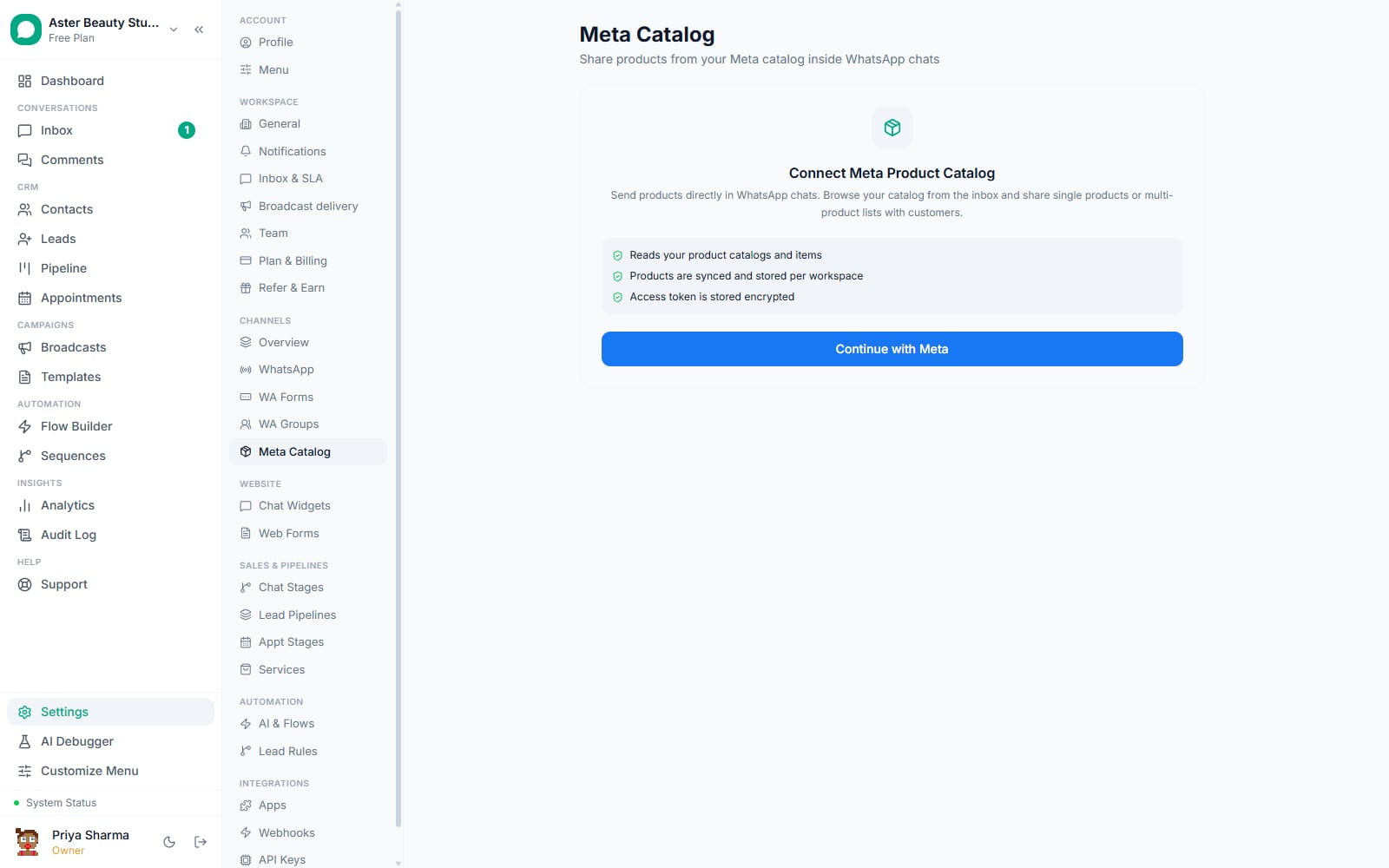1389x868 pixels.
Task: Open channels Overview
Action: coord(307,343)
